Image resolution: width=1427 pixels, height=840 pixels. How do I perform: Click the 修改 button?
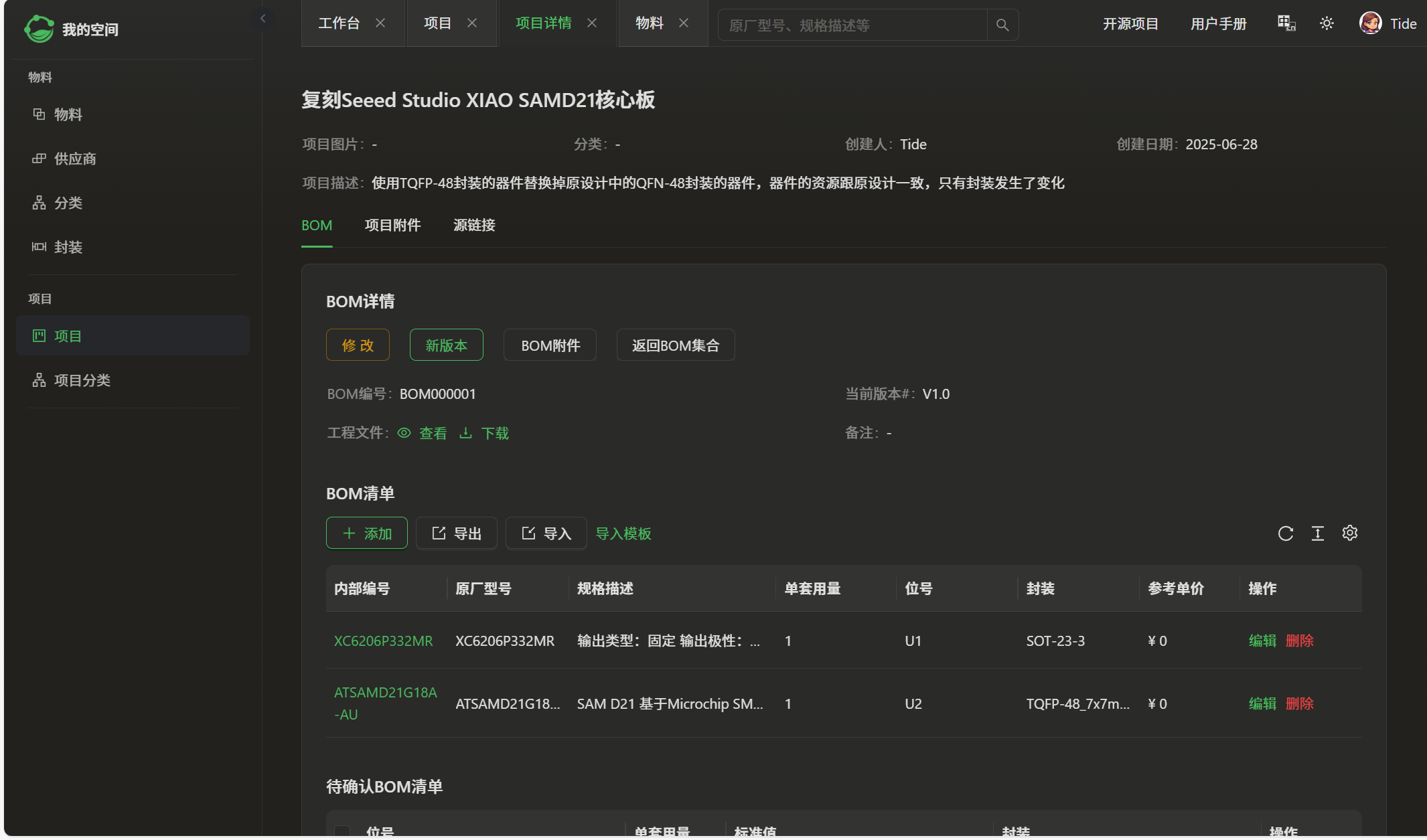(x=358, y=345)
